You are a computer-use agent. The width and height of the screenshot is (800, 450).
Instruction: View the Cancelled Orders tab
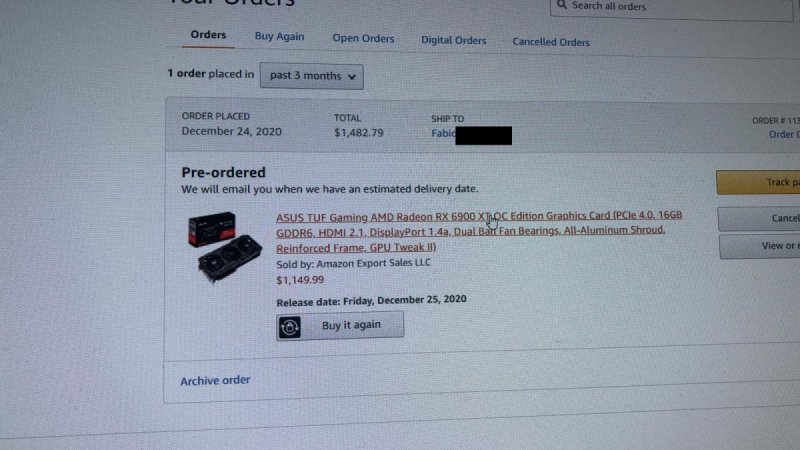[x=551, y=42]
